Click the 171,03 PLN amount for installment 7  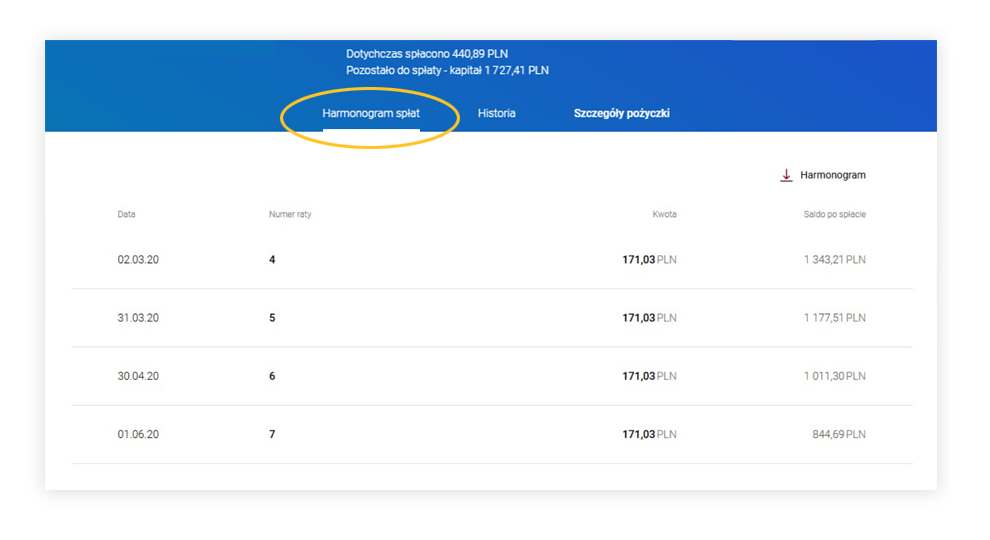tap(649, 434)
